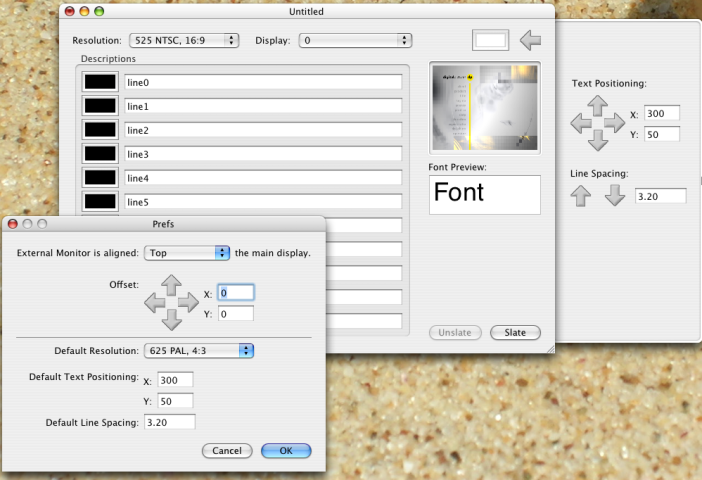This screenshot has height=480, width=702.
Task: Click the line2 description text field
Action: 263,130
